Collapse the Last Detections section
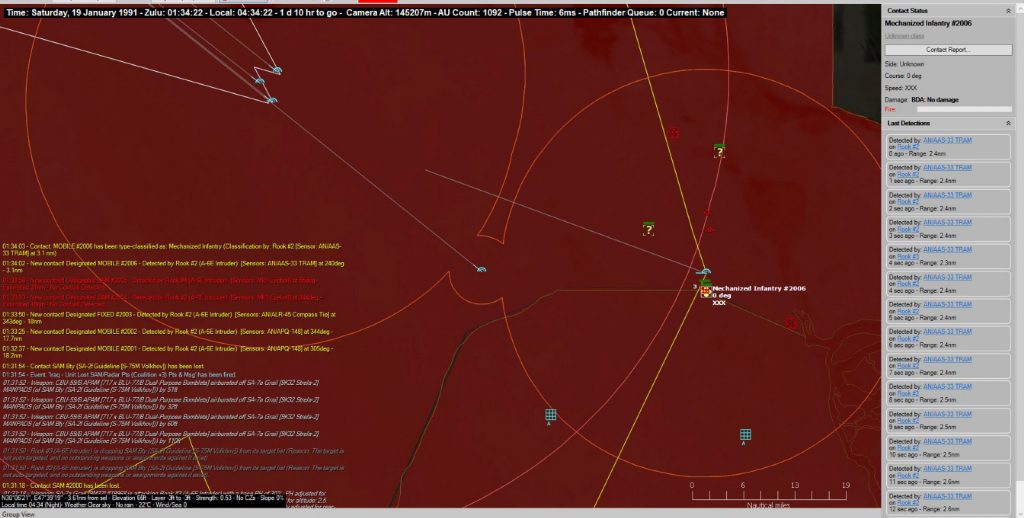The height and width of the screenshot is (518, 1024). (1008, 123)
